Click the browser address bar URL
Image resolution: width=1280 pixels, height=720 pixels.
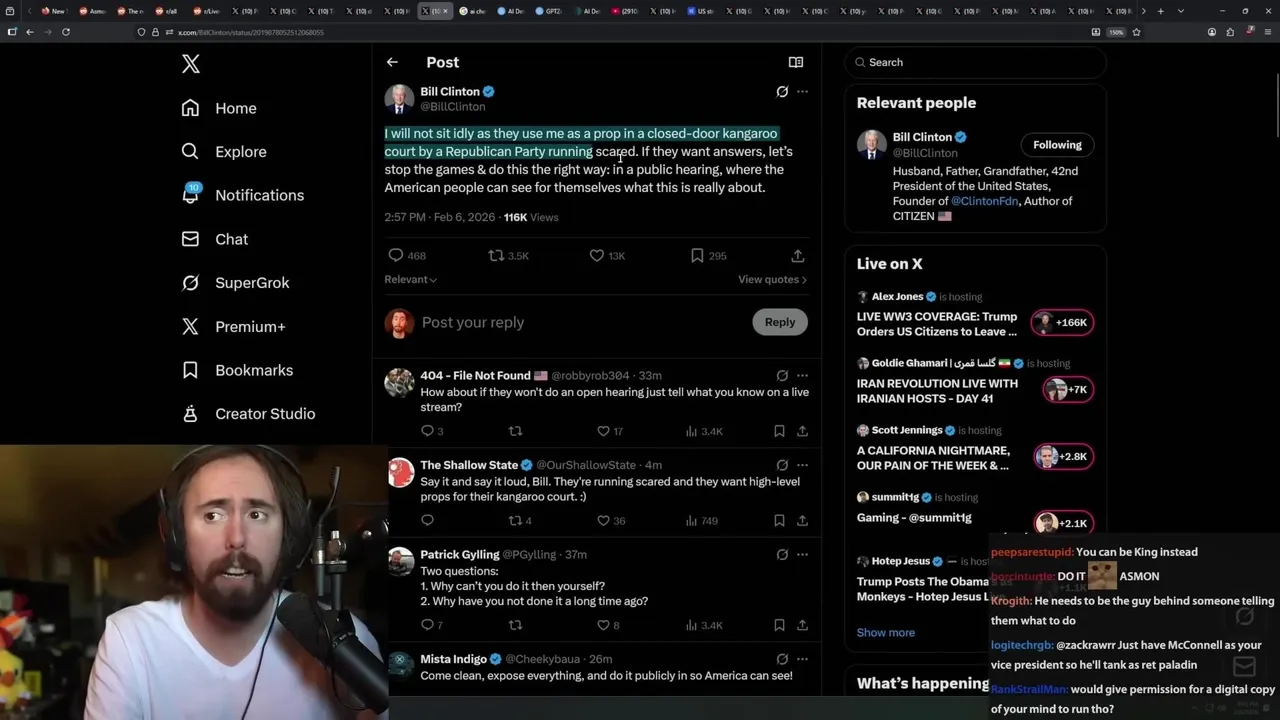click(251, 32)
